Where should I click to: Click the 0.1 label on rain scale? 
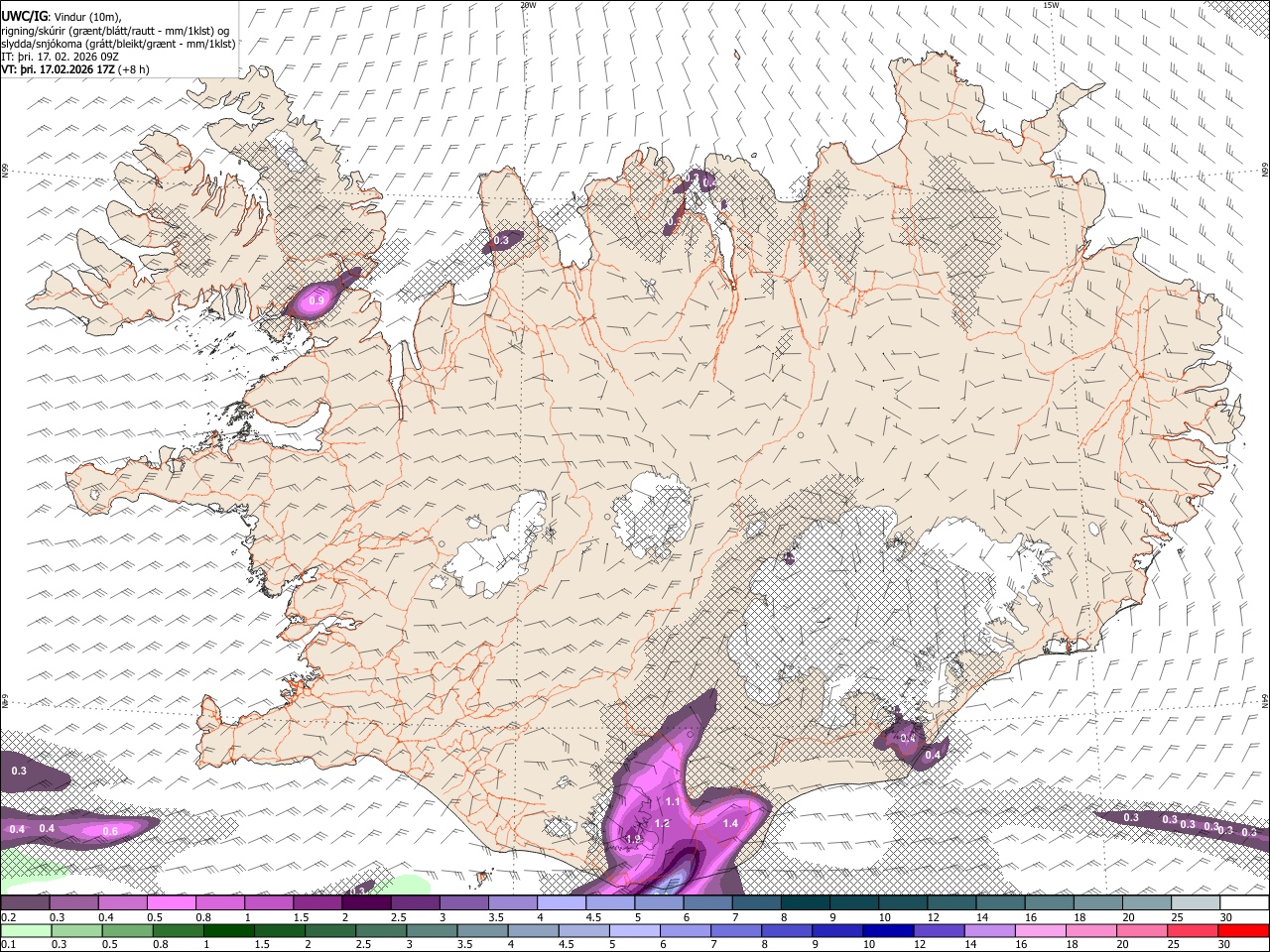pos(8,944)
